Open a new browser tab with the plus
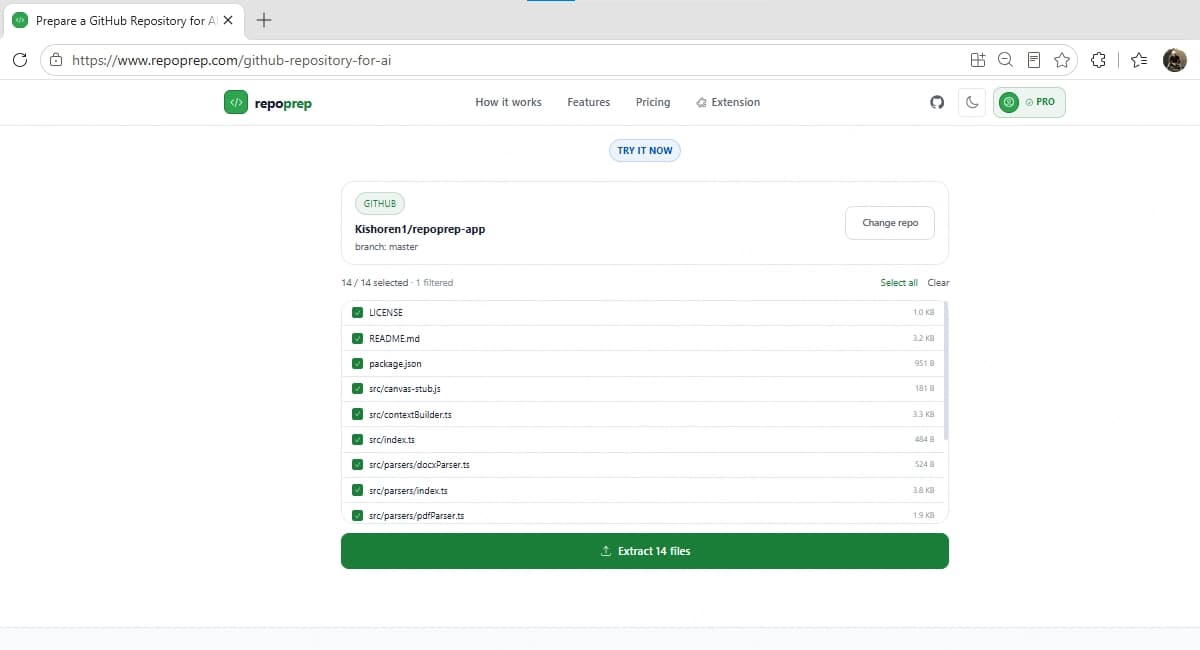 264,20
